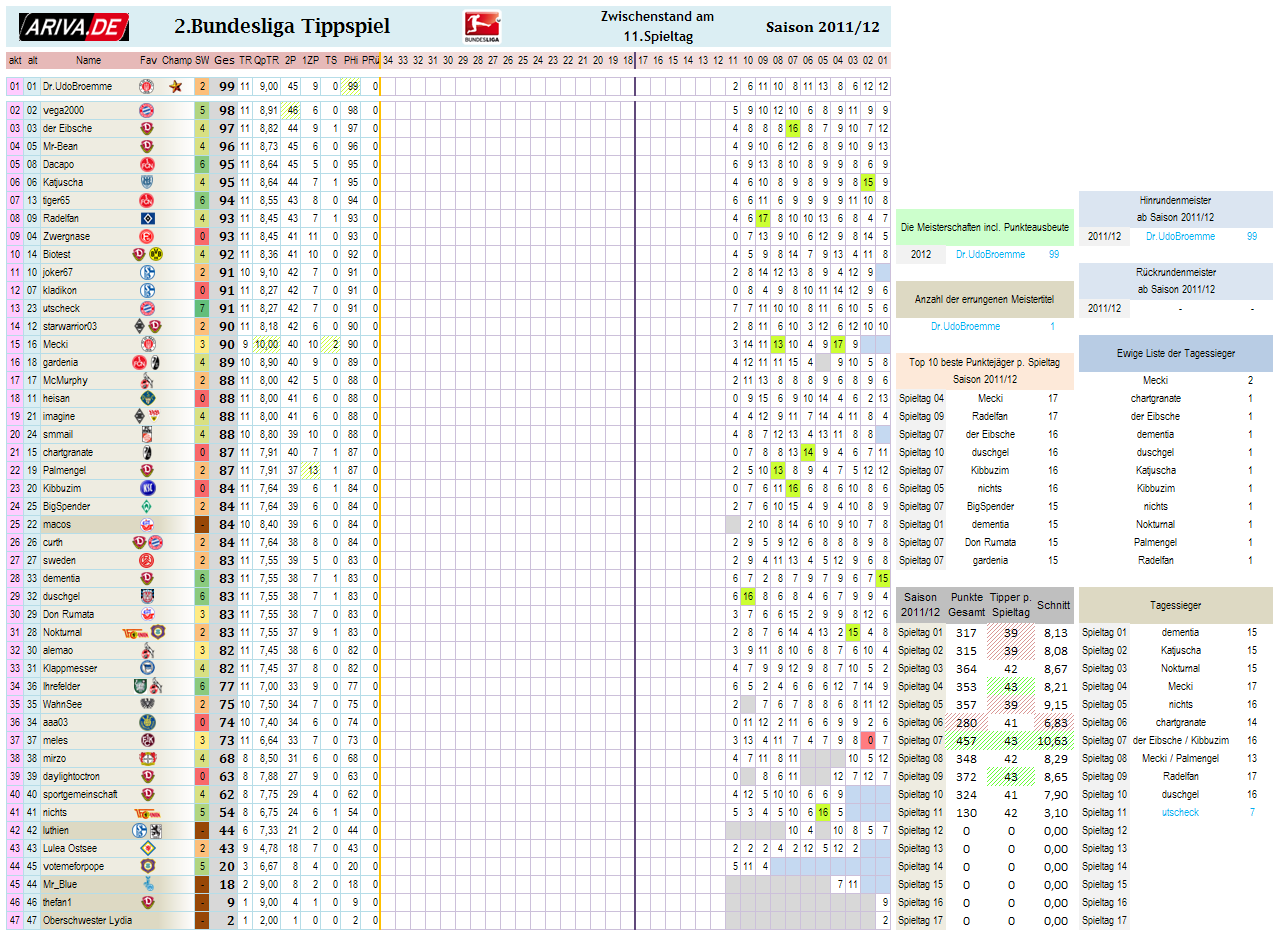The width and height of the screenshot is (1273, 930).
Task: Click the Schalke logo in kladikon's row
Action: [147, 291]
